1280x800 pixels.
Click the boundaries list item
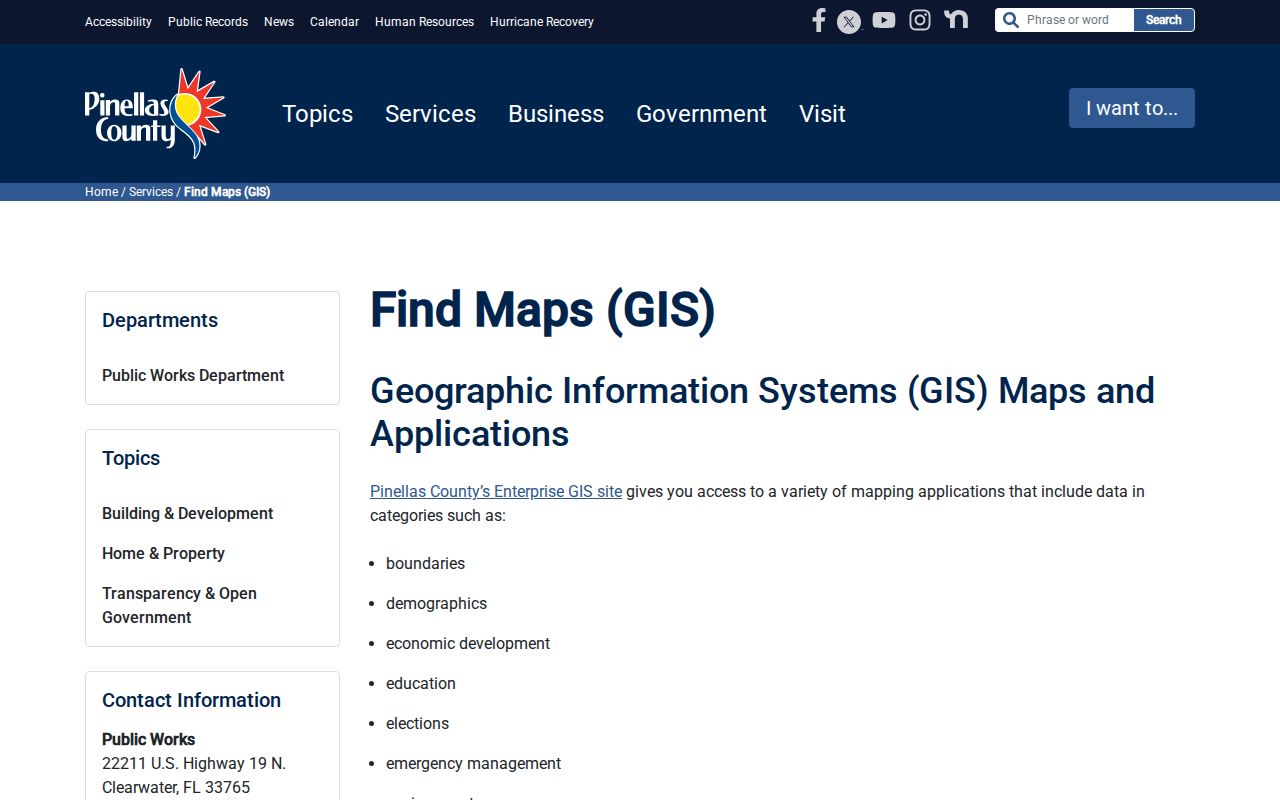coord(425,563)
